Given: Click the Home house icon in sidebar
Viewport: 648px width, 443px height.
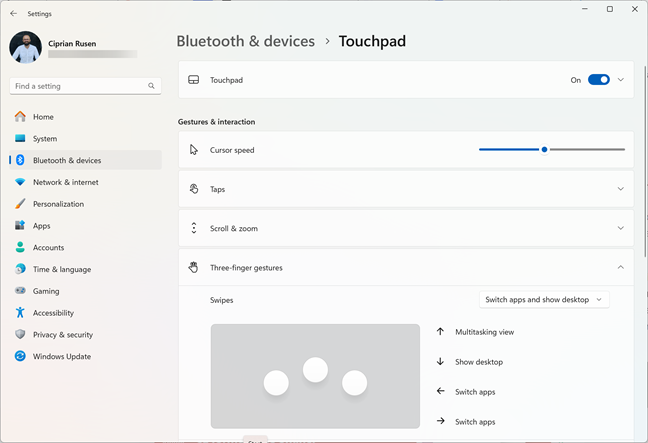Looking at the screenshot, I should point(20,117).
